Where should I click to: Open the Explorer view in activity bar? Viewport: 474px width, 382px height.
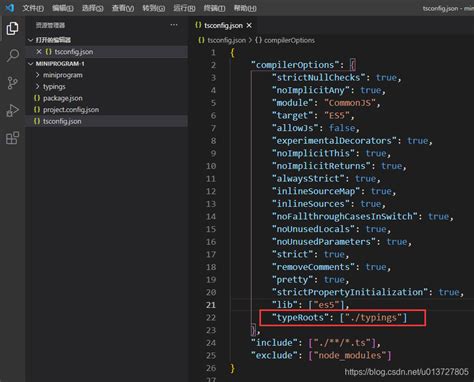point(12,28)
